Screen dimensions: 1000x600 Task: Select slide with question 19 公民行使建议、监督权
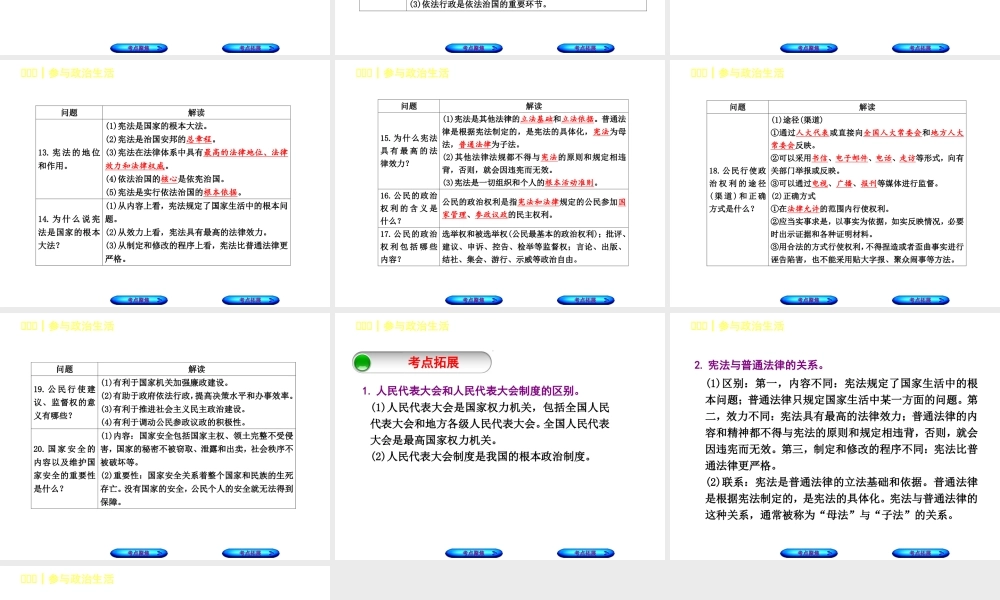[x=165, y=436]
